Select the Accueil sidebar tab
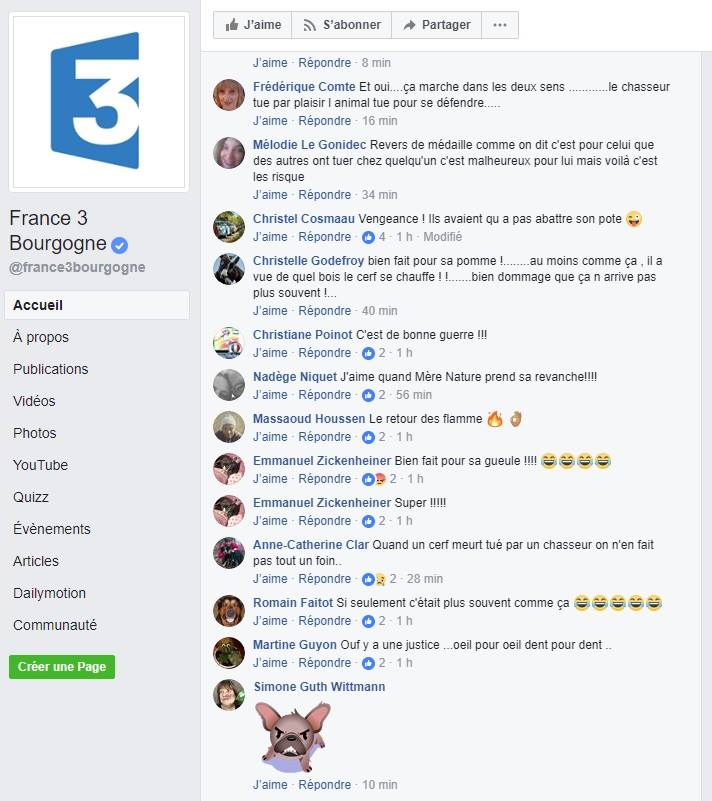This screenshot has height=801, width=712. [97, 305]
